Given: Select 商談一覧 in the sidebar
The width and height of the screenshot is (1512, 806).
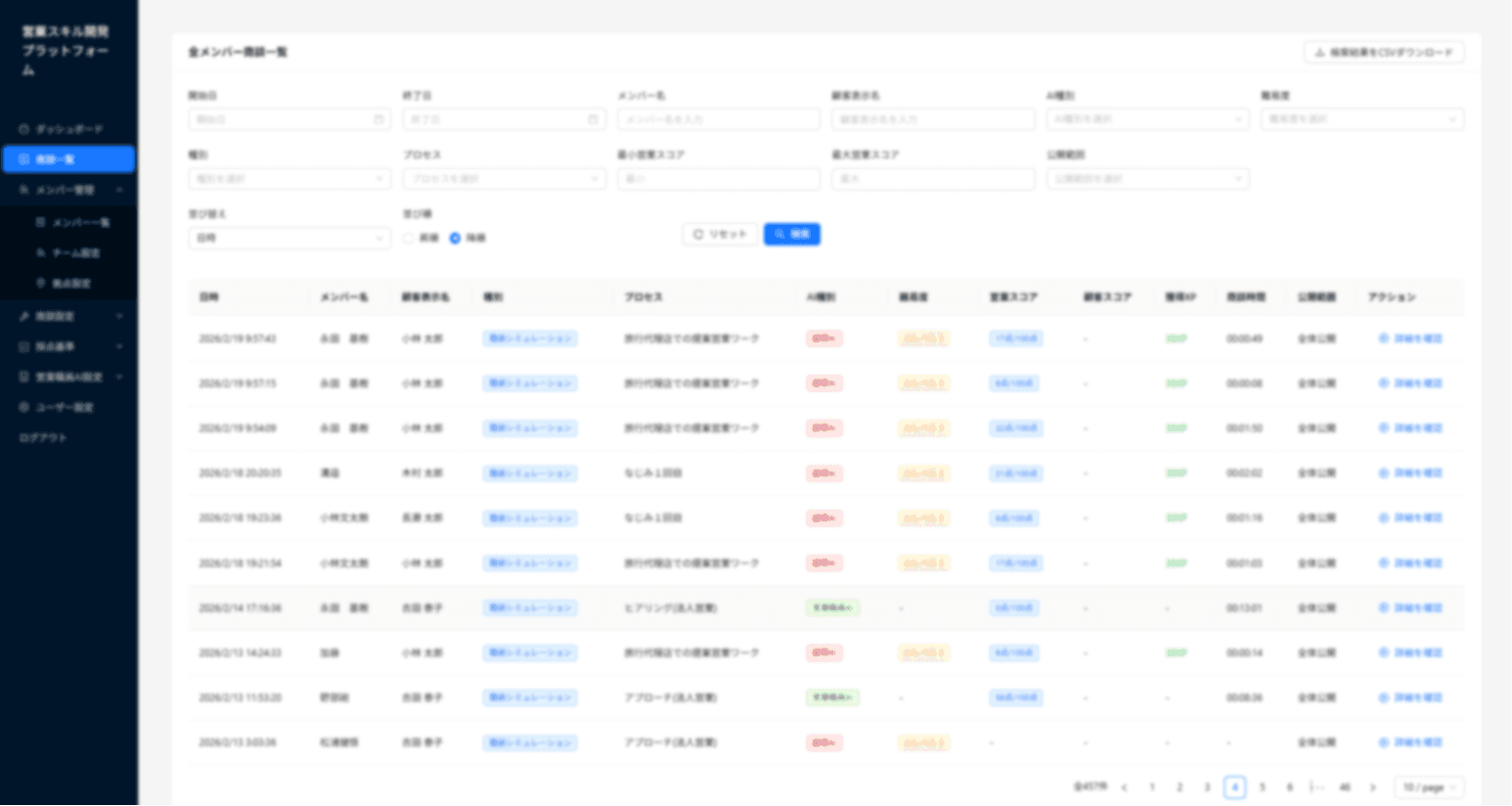Looking at the screenshot, I should click(x=68, y=159).
